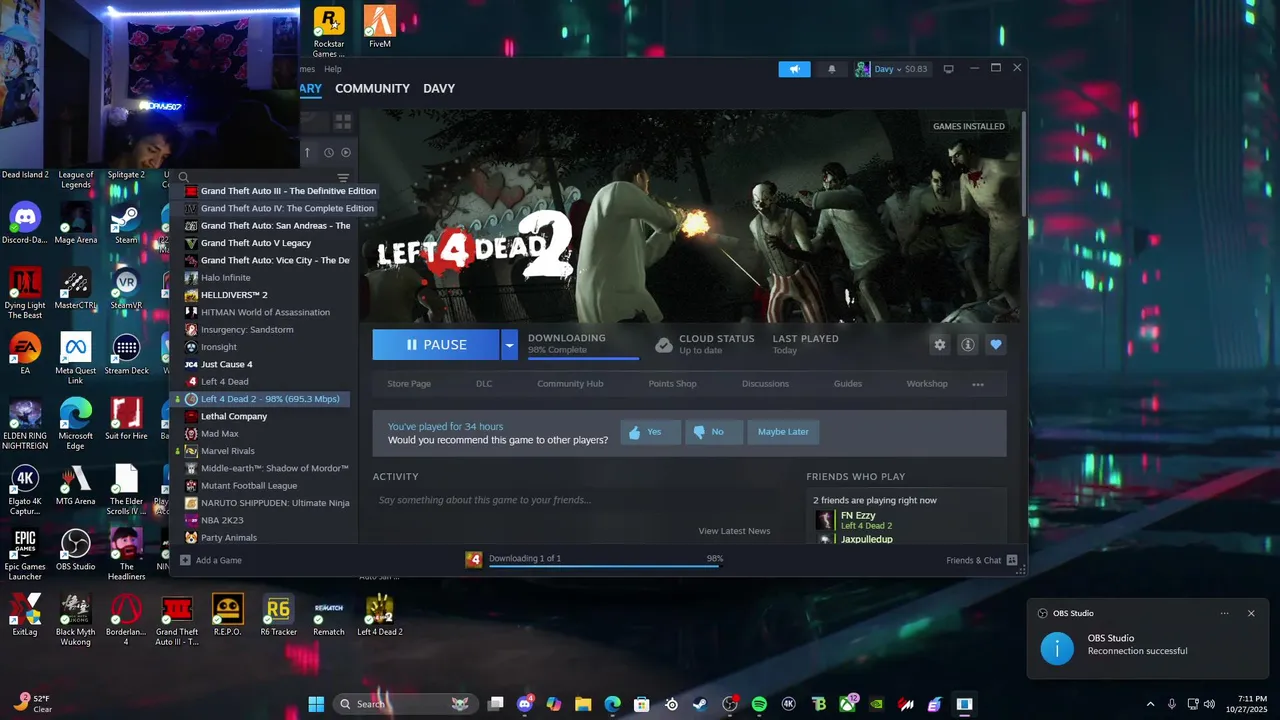Image resolution: width=1280 pixels, height=720 pixels.
Task: Open the DLC link
Action: tap(484, 384)
